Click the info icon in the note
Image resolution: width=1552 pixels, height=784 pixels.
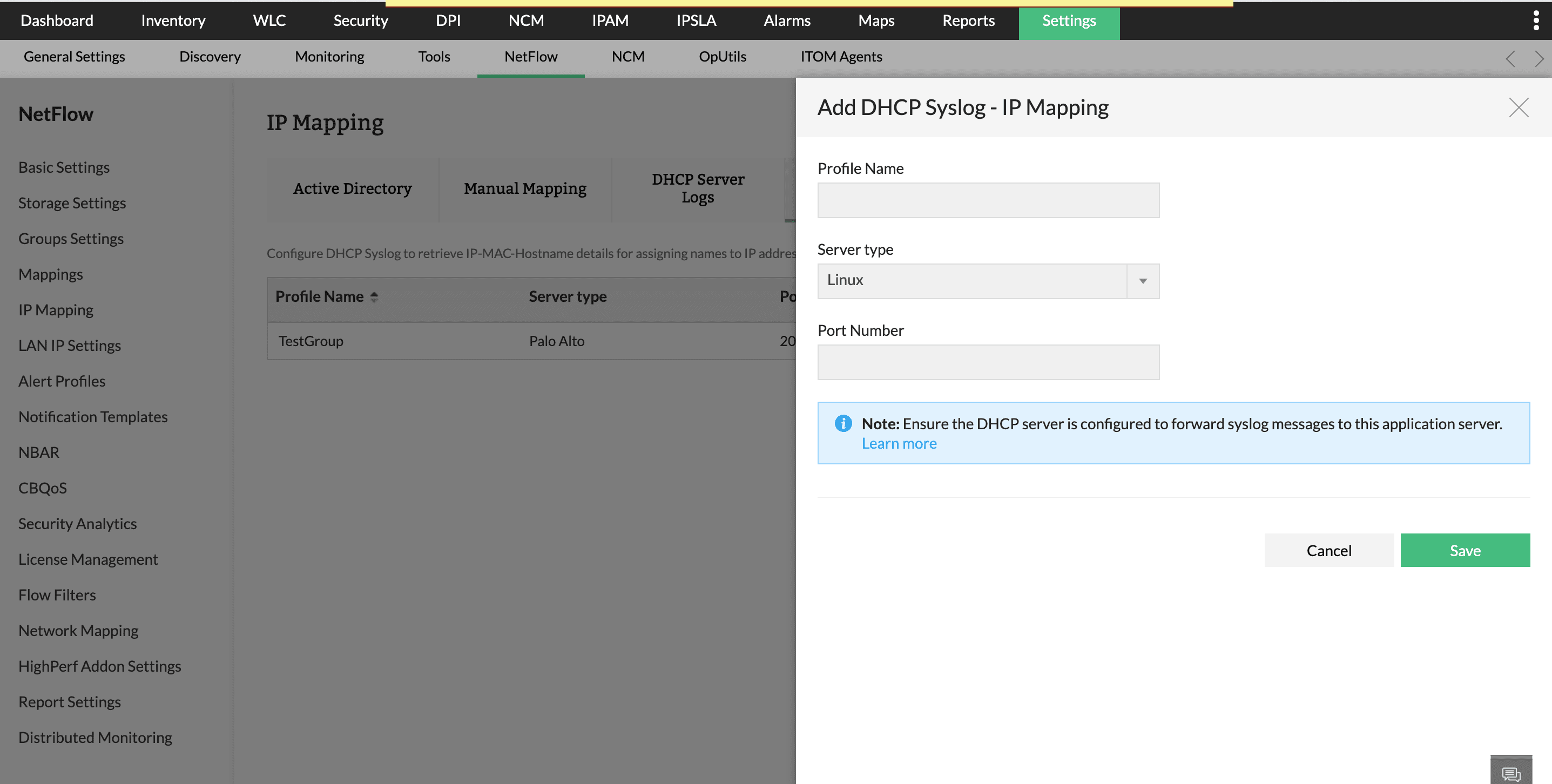tap(843, 424)
